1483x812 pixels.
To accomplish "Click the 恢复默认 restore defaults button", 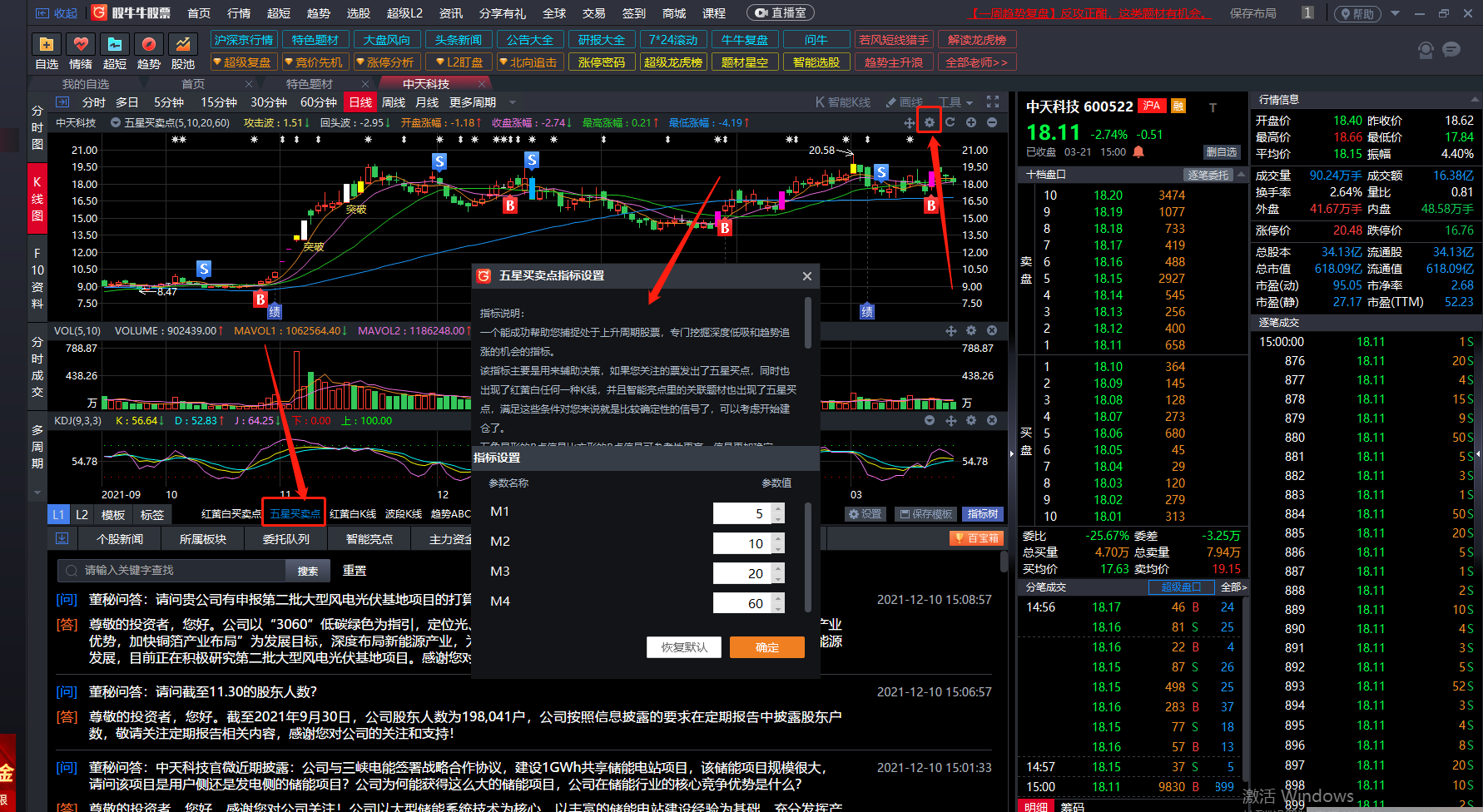I will (684, 647).
